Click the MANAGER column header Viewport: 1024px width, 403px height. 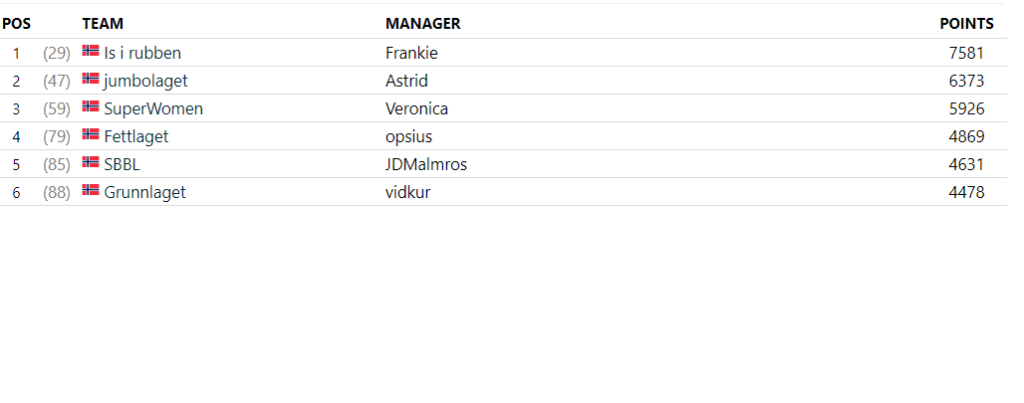[x=423, y=24]
